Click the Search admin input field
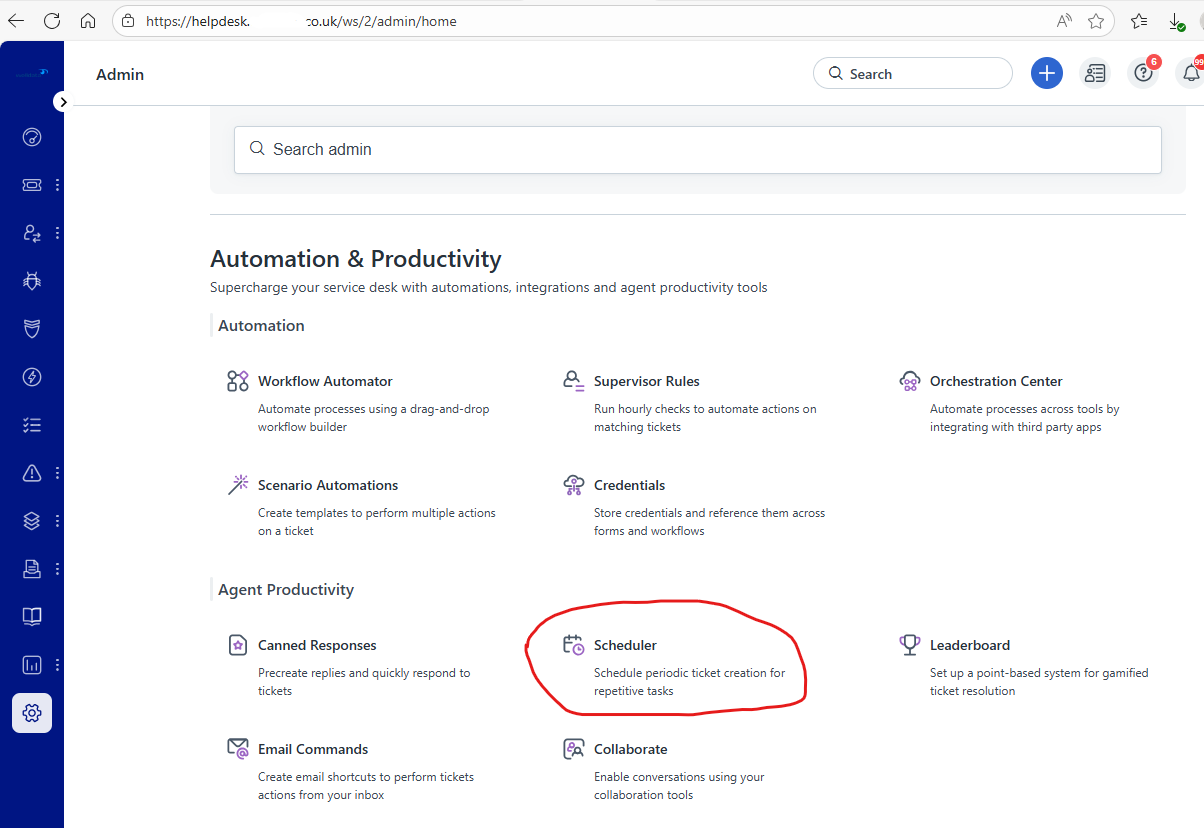The image size is (1204, 828). coord(697,149)
